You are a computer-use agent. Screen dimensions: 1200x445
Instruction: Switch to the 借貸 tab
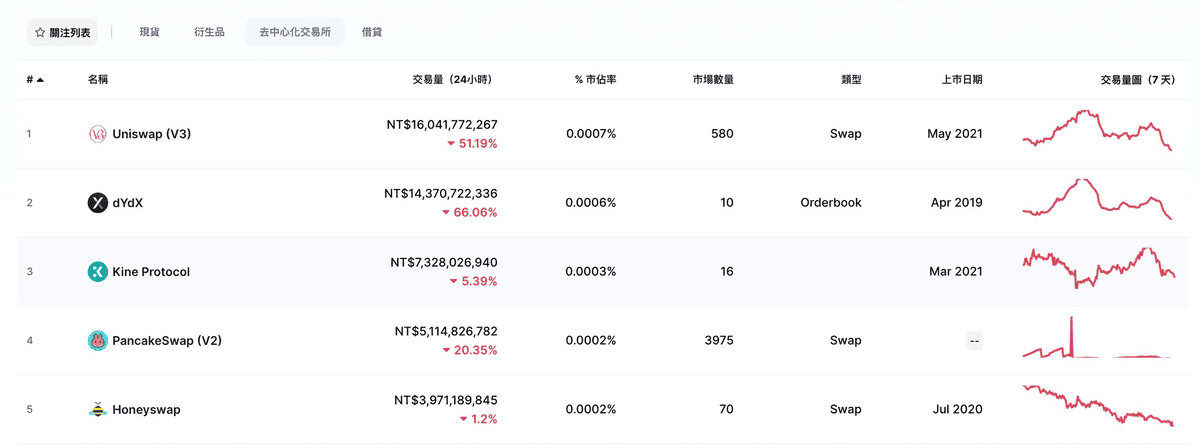[x=372, y=32]
